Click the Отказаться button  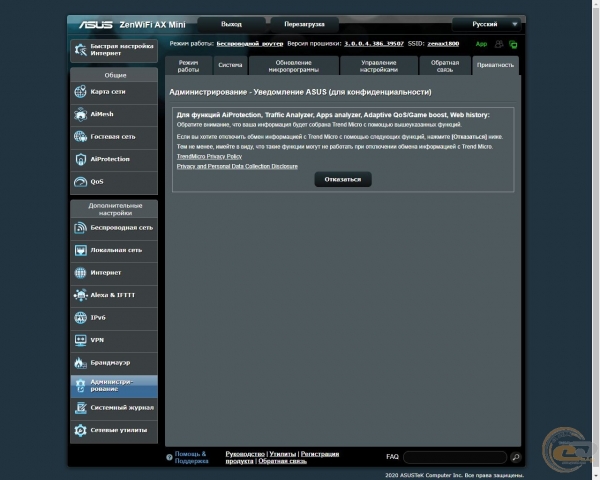[x=343, y=179]
